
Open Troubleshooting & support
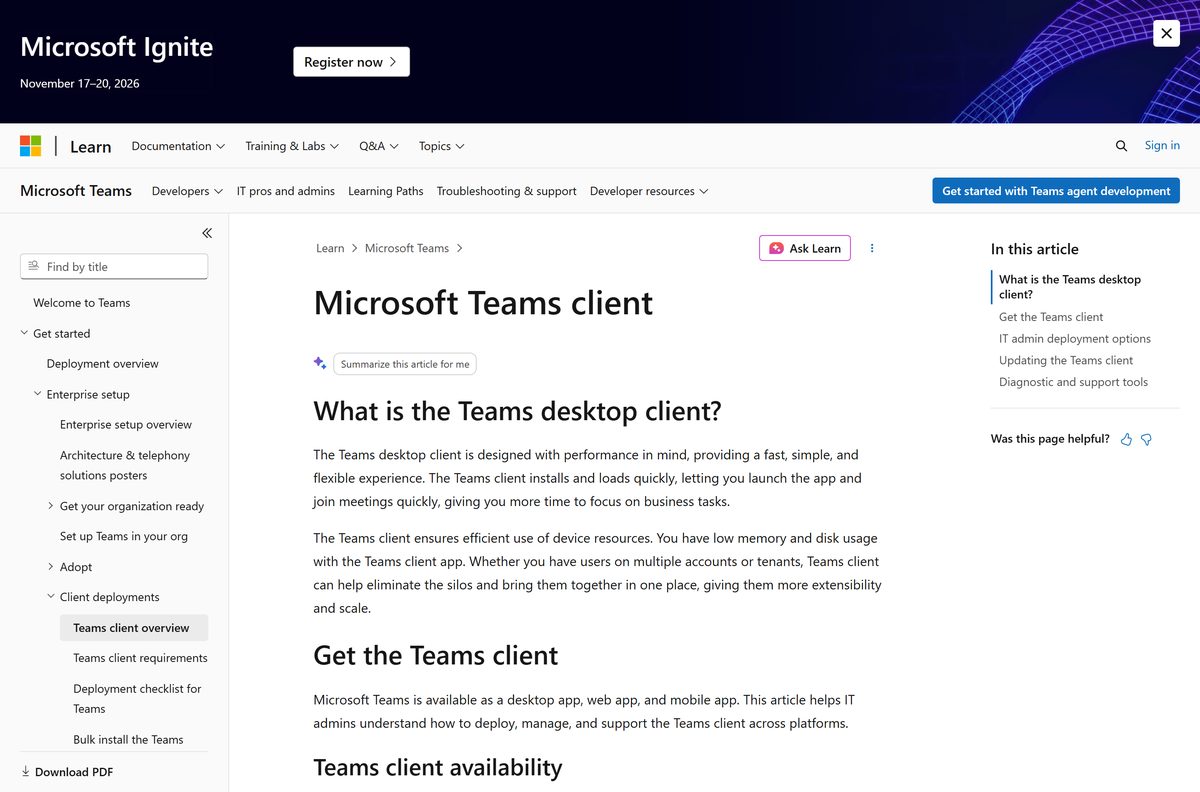click(507, 191)
